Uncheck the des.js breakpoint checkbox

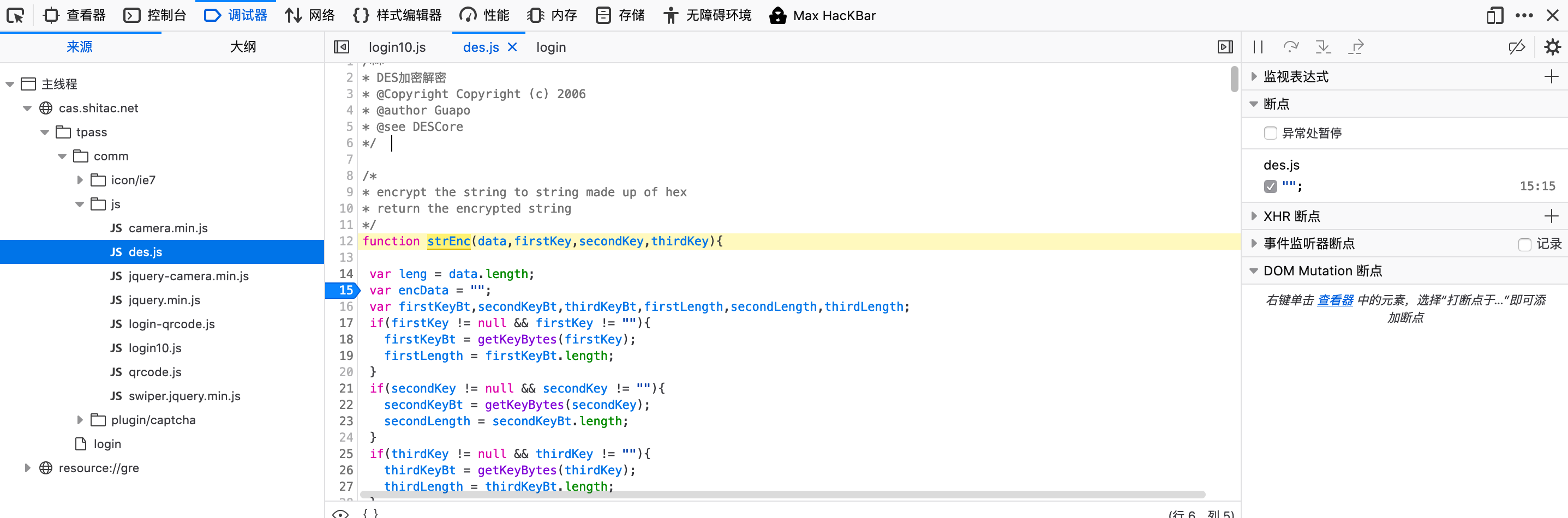[x=1270, y=186]
